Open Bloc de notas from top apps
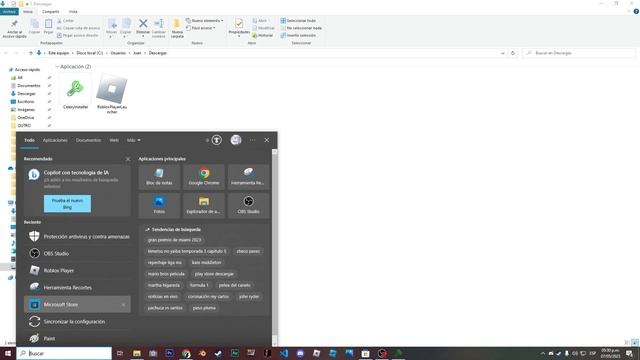This screenshot has height=360, width=640. [159, 177]
